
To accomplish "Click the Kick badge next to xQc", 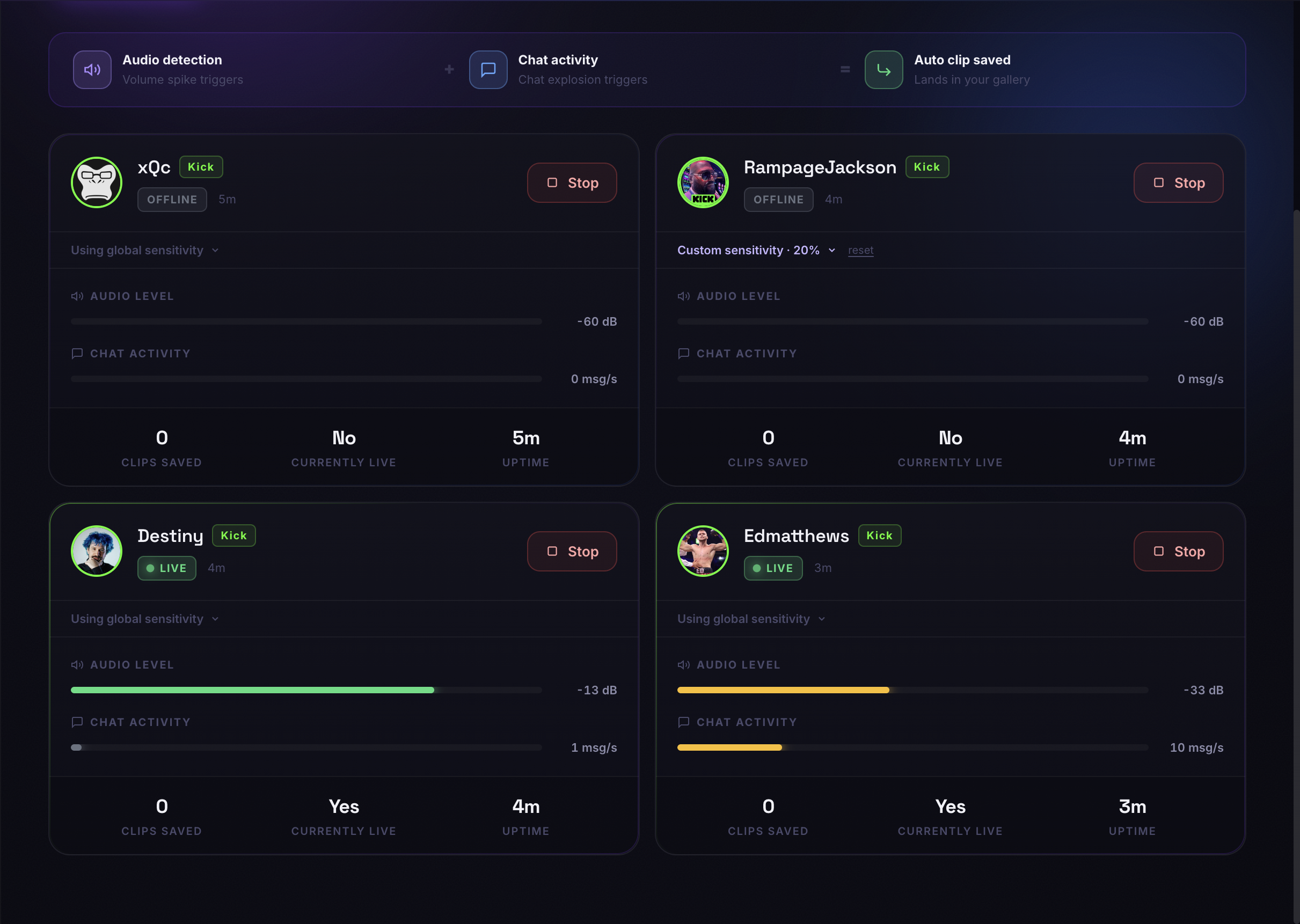I will 201,167.
